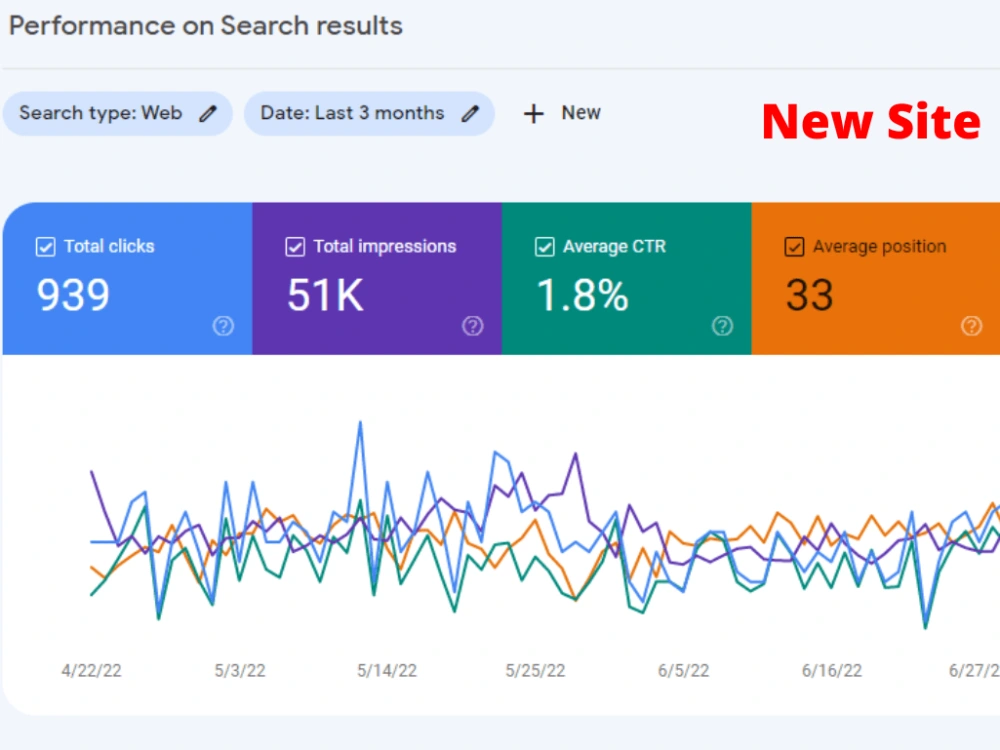The width and height of the screenshot is (1000, 750).
Task: Click the Total impressions label
Action: (x=385, y=246)
